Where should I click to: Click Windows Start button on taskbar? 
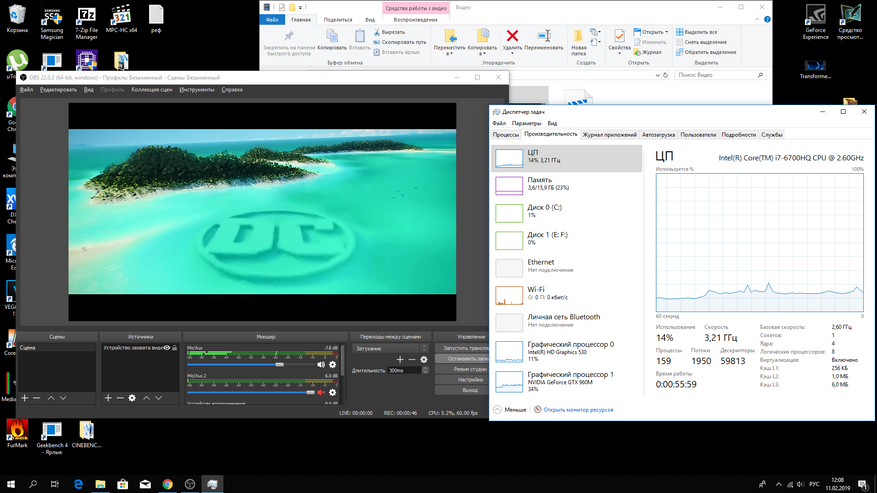pos(11,484)
